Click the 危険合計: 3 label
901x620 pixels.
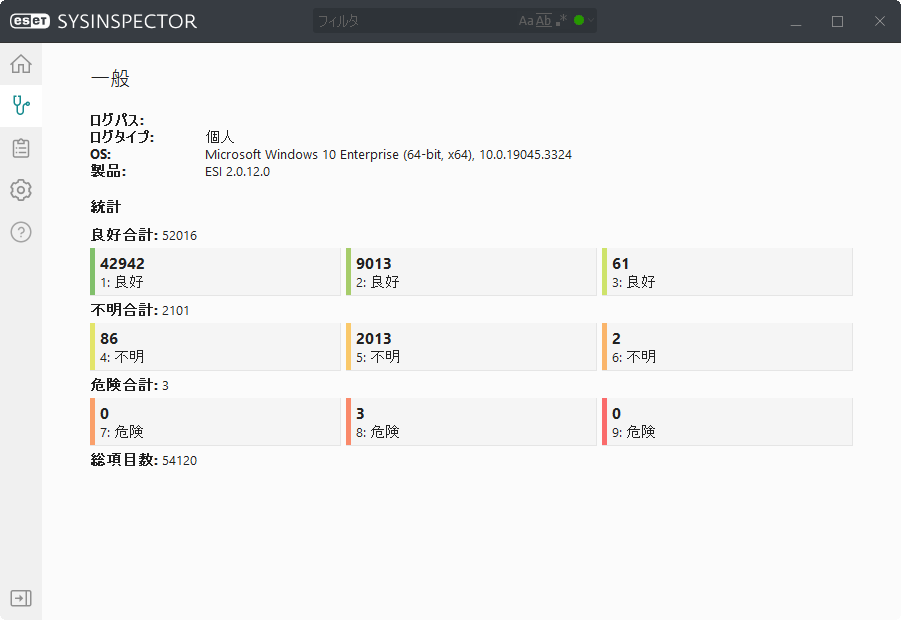coord(129,385)
